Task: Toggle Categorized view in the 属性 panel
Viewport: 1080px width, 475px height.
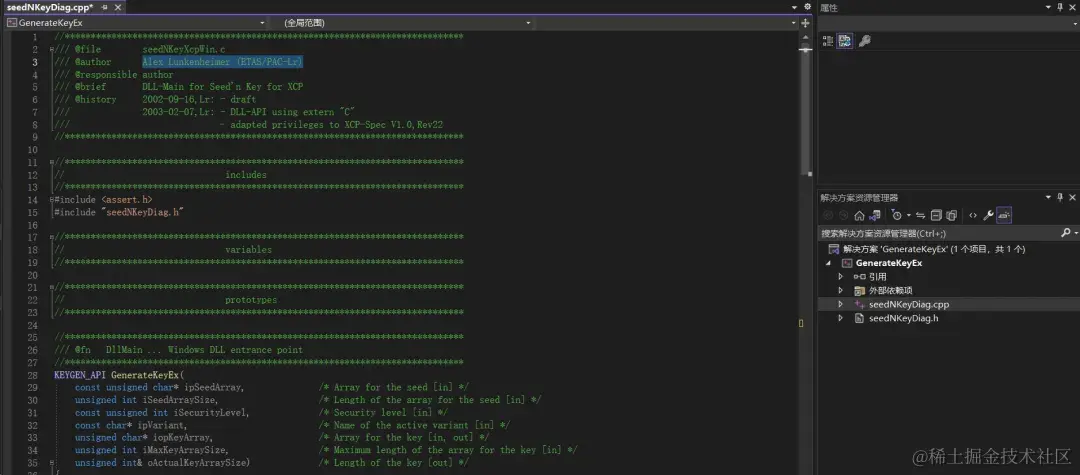Action: pos(829,41)
